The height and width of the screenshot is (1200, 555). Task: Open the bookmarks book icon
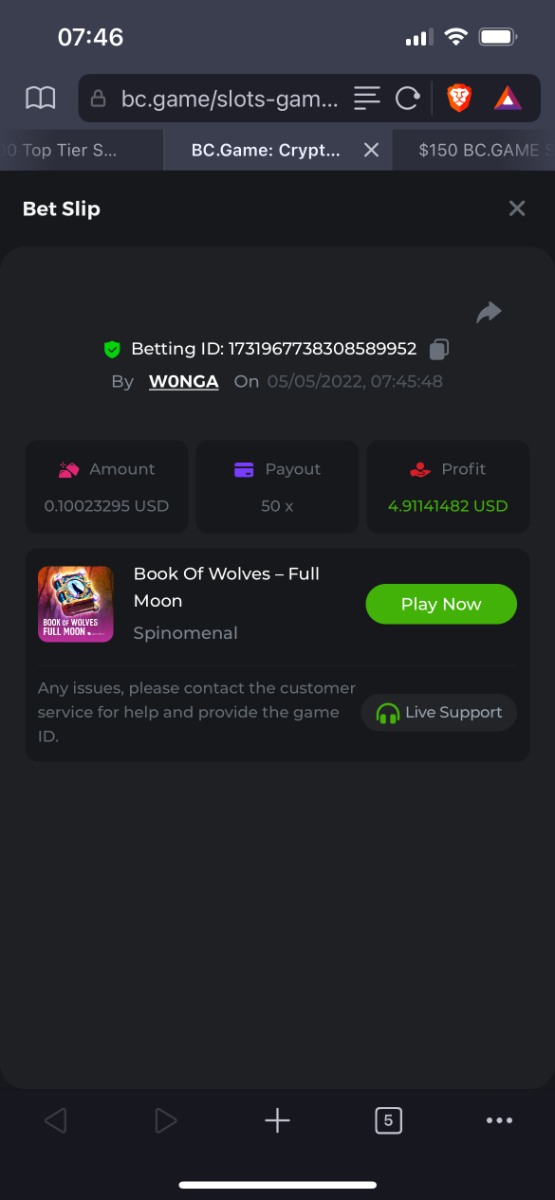click(40, 98)
